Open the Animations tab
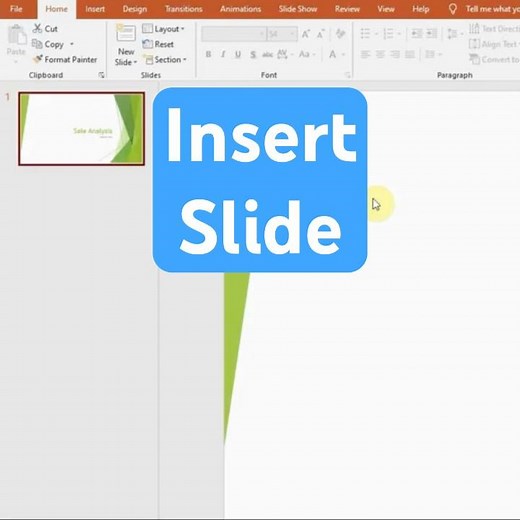Screen dimensions: 520x520 point(240,9)
